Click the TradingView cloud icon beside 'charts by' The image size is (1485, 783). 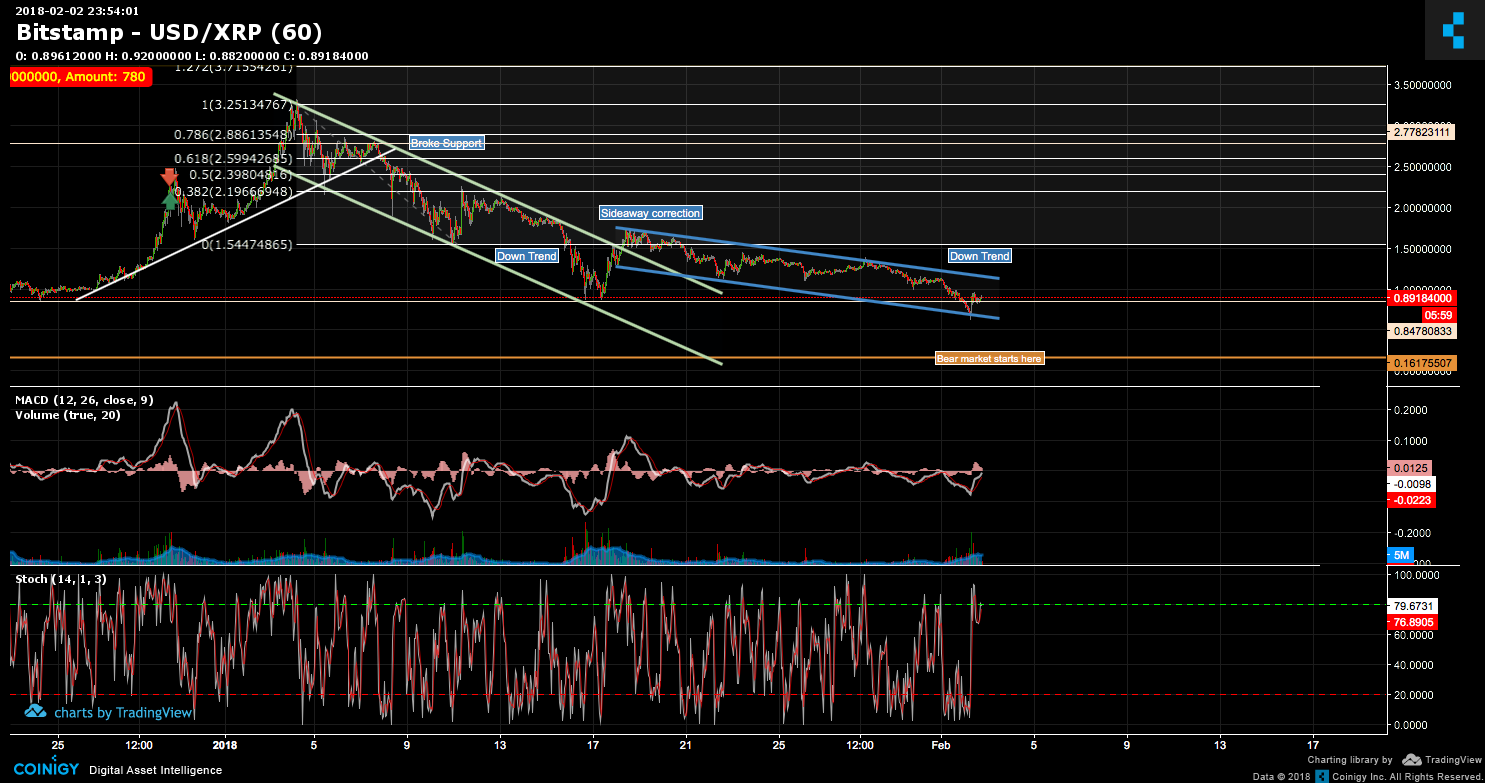pos(36,712)
